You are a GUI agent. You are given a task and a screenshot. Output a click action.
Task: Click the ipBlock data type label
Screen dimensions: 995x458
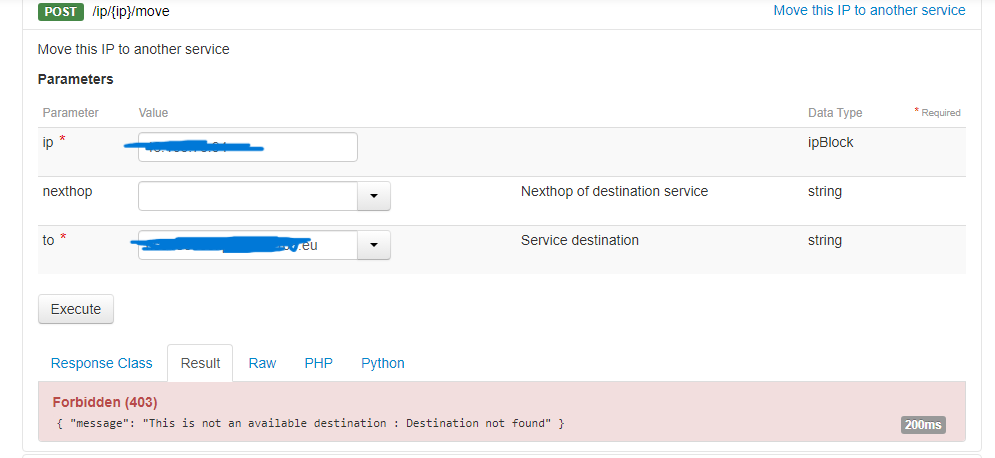click(830, 142)
